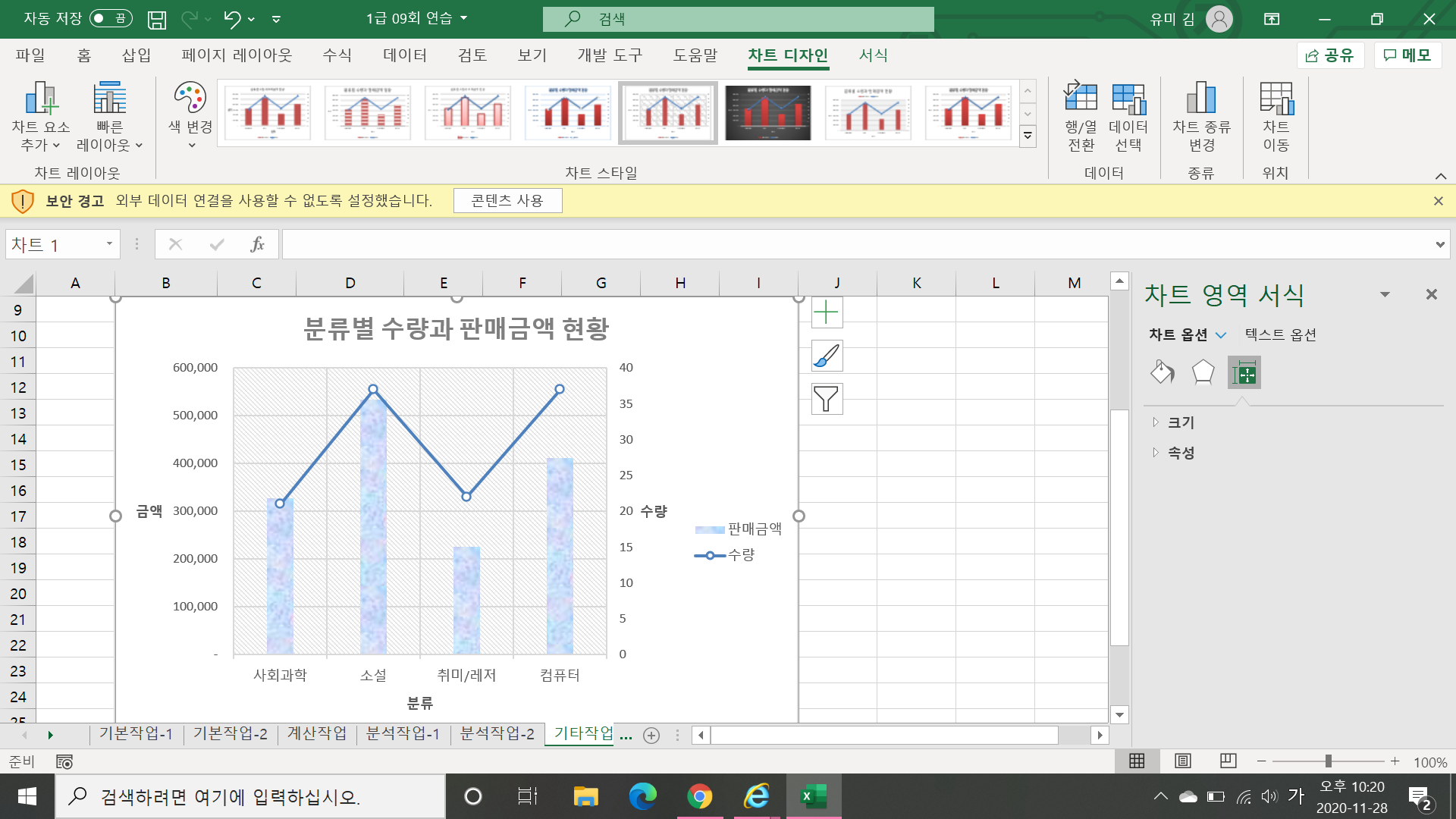The height and width of the screenshot is (819, 1456).
Task: Click the 콘텐츠 사용 (Enable Content) button
Action: (507, 201)
